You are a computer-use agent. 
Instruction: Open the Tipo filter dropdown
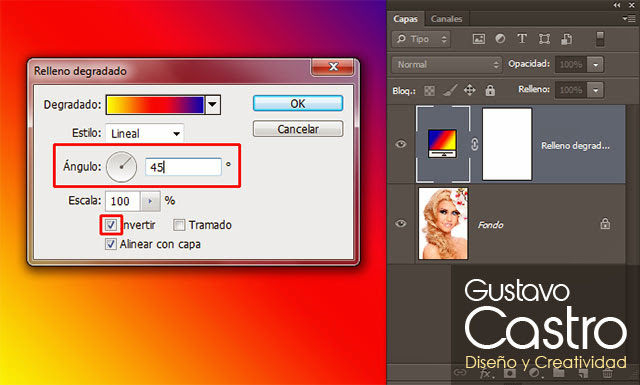421,39
